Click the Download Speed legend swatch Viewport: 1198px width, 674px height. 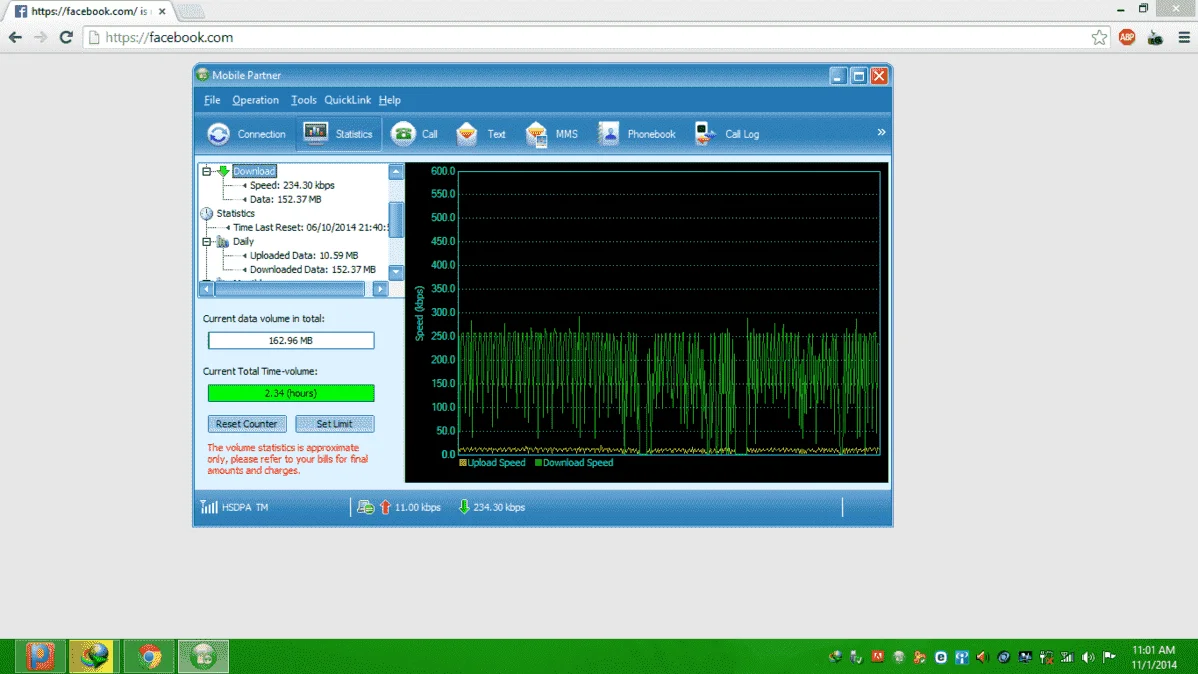pos(538,462)
